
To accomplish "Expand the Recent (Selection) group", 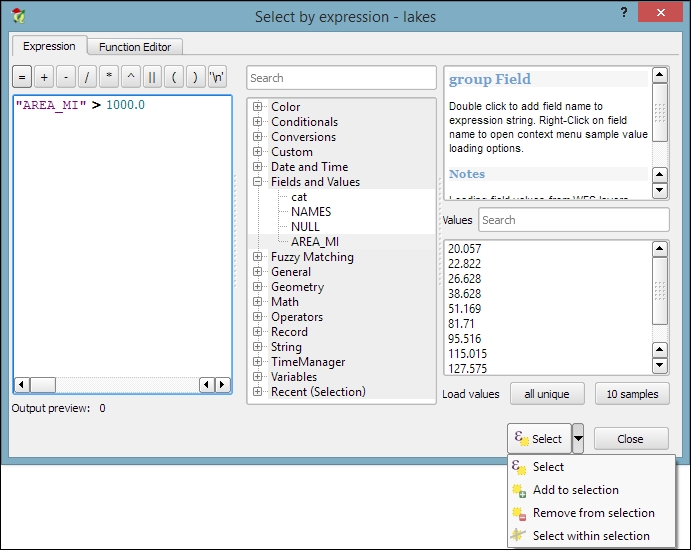I will [257, 391].
